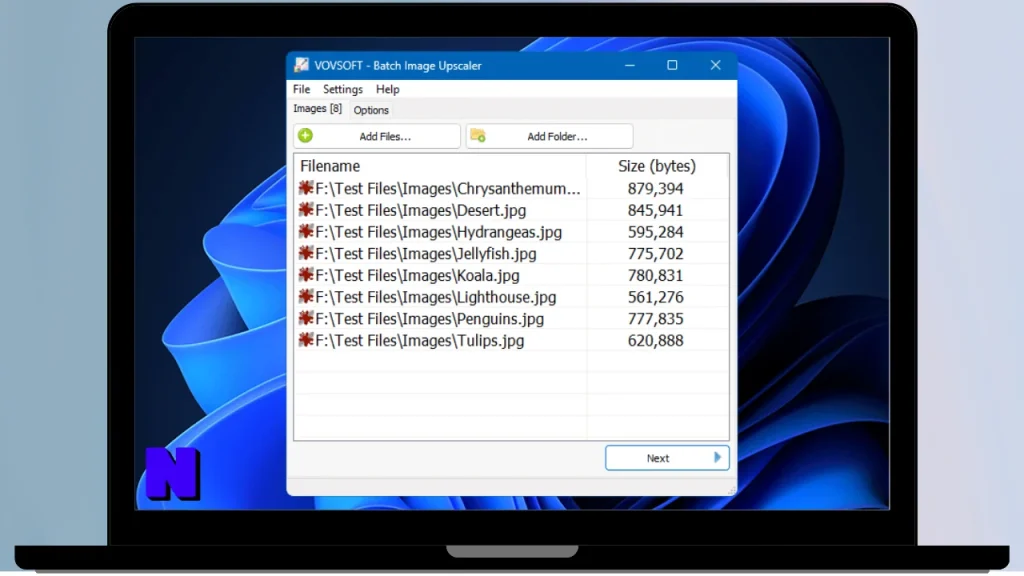Click the size value 780,831
Screen dimensions: 1024x576
[x=656, y=276]
